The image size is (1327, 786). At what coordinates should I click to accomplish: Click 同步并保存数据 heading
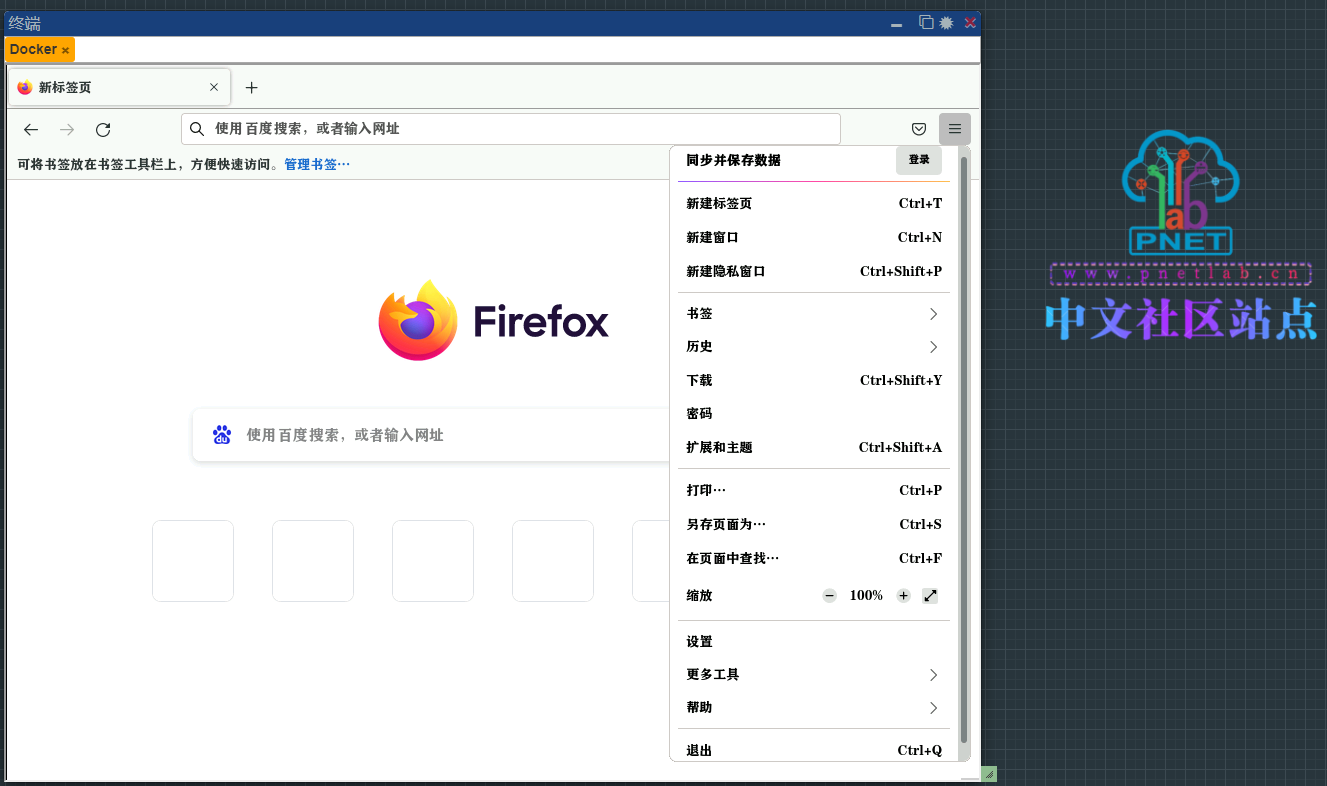click(x=733, y=160)
